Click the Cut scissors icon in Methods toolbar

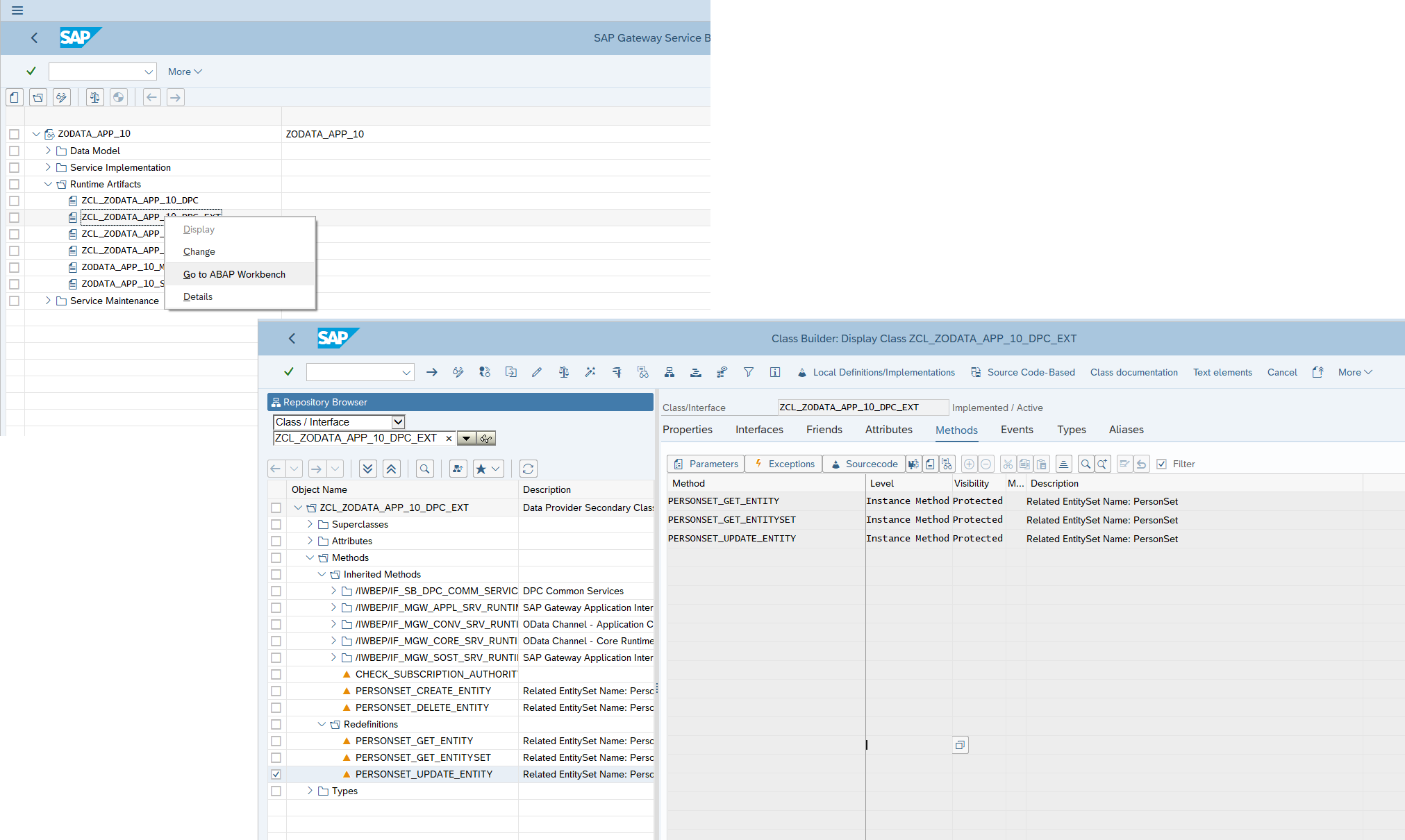pos(1008,464)
